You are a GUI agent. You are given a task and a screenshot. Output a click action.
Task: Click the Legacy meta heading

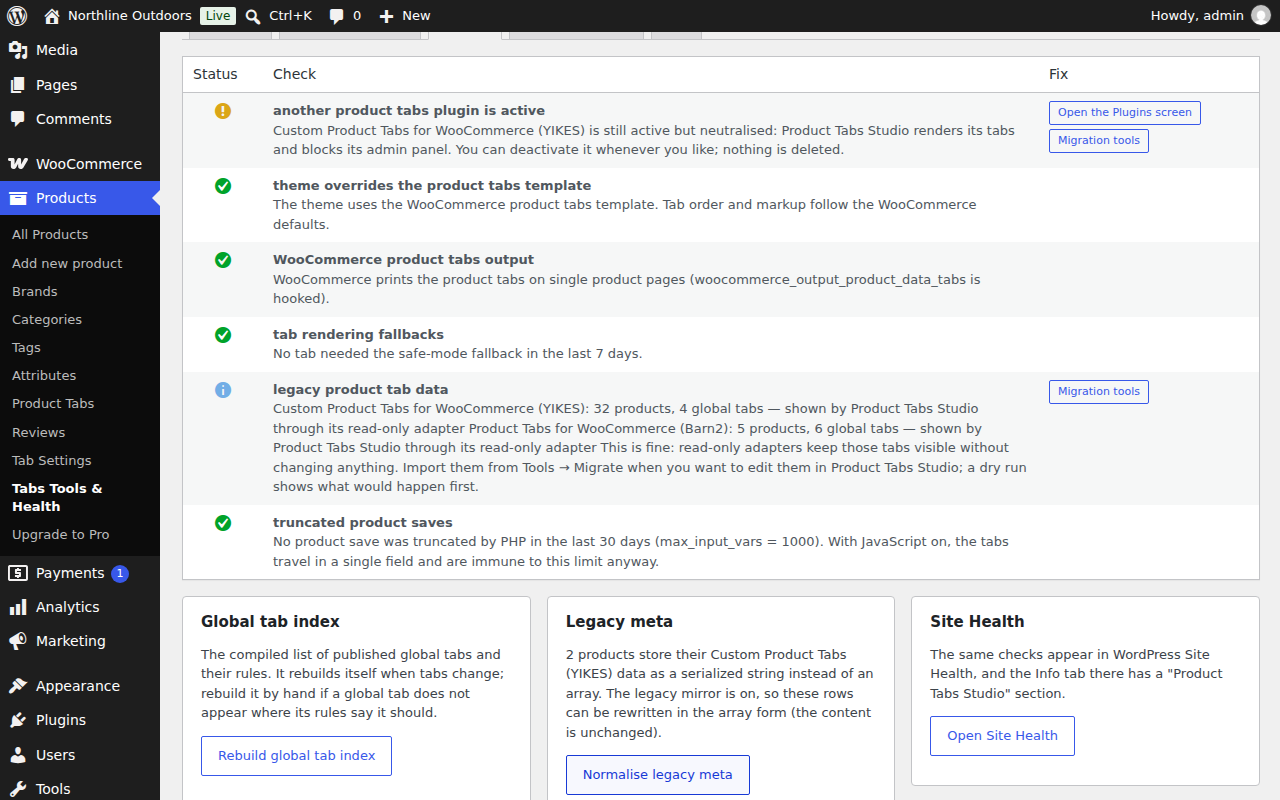(x=619, y=621)
